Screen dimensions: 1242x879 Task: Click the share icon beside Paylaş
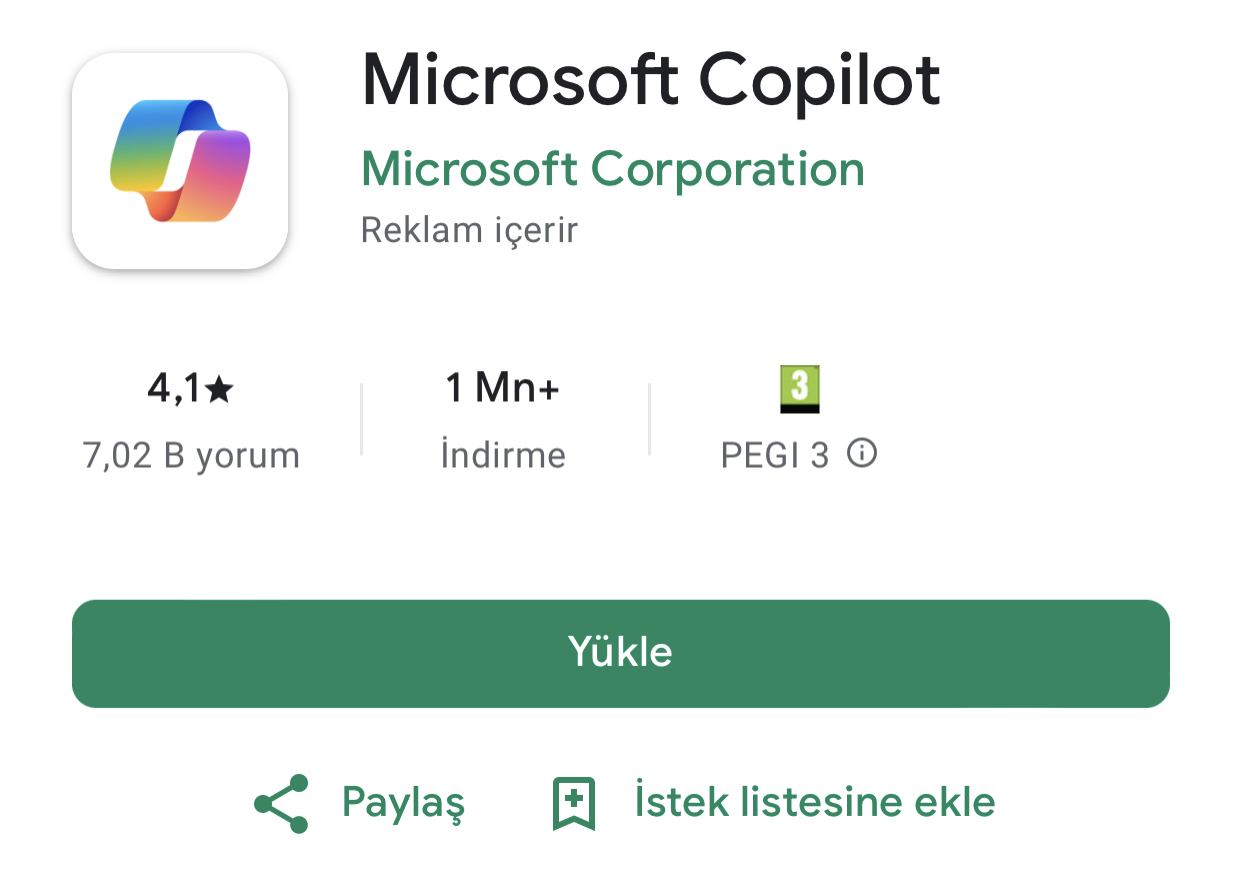pyautogui.click(x=282, y=803)
